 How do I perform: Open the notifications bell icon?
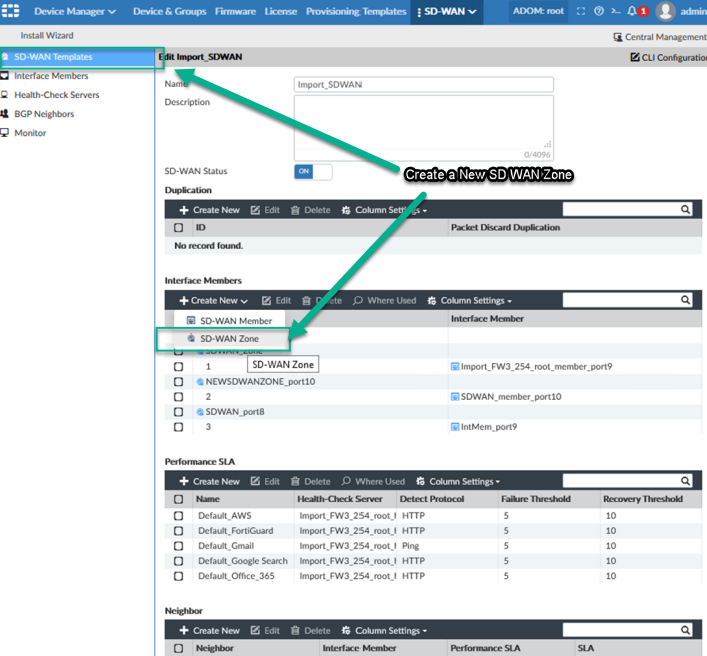click(x=632, y=11)
